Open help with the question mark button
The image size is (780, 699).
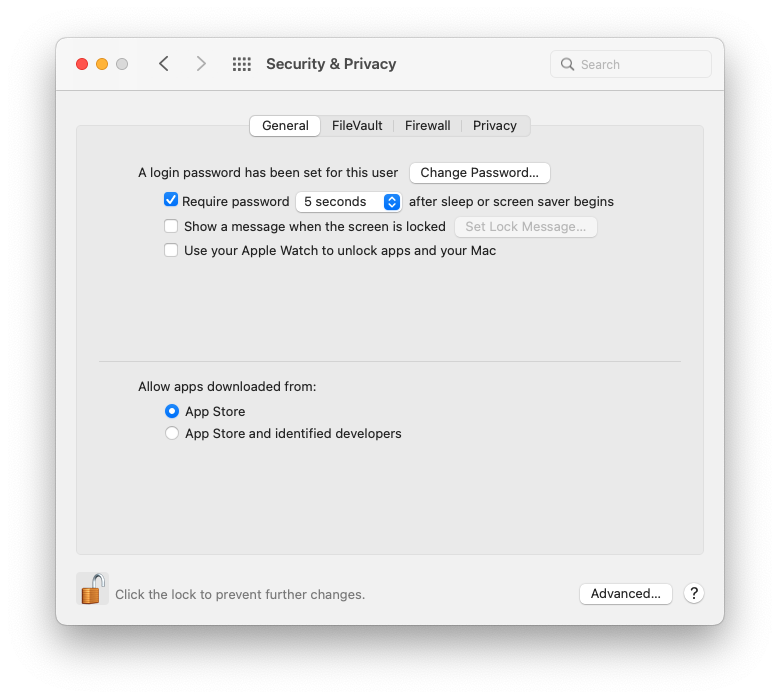click(694, 593)
